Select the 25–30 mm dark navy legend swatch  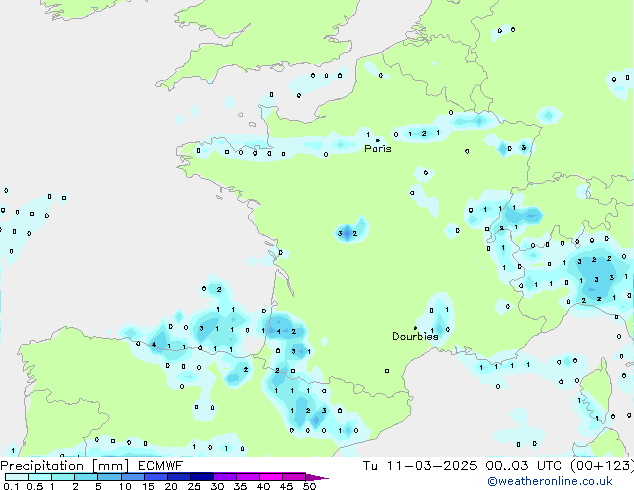click(x=202, y=477)
